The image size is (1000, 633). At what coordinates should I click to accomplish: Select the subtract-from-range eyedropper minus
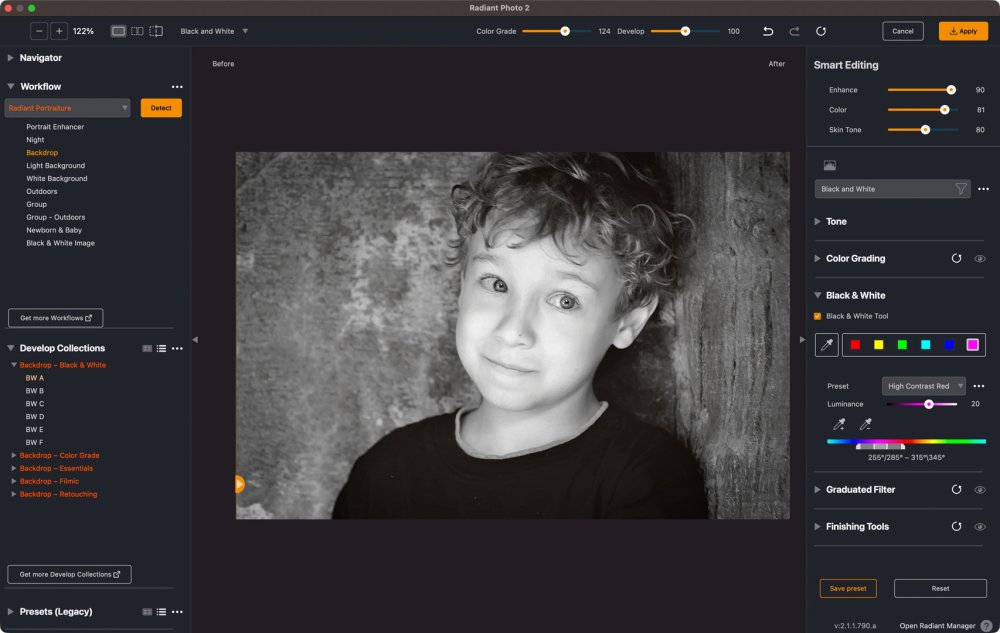(x=865, y=425)
